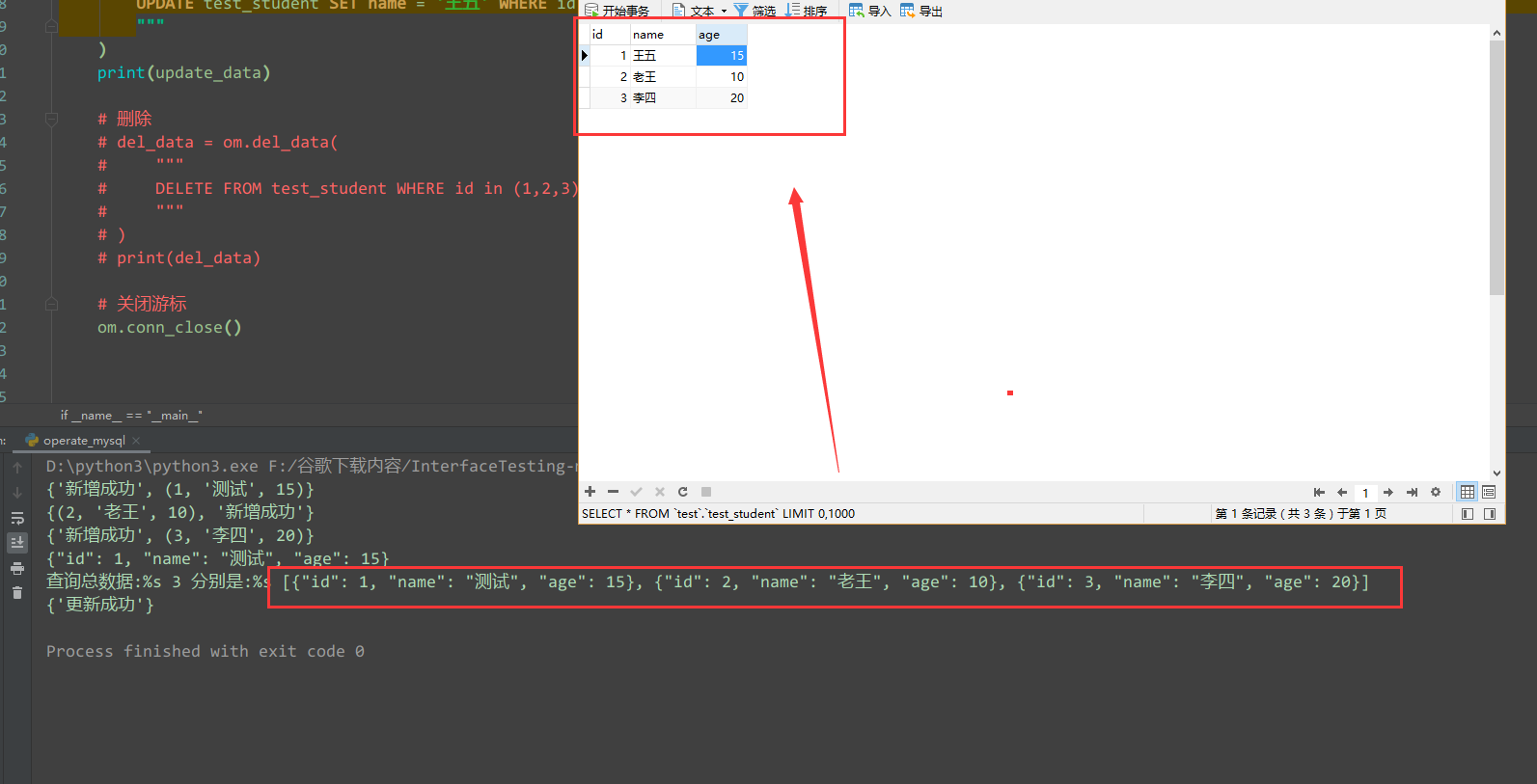The height and width of the screenshot is (784, 1537).
Task: Refresh the table data with refresh icon
Action: [x=683, y=492]
